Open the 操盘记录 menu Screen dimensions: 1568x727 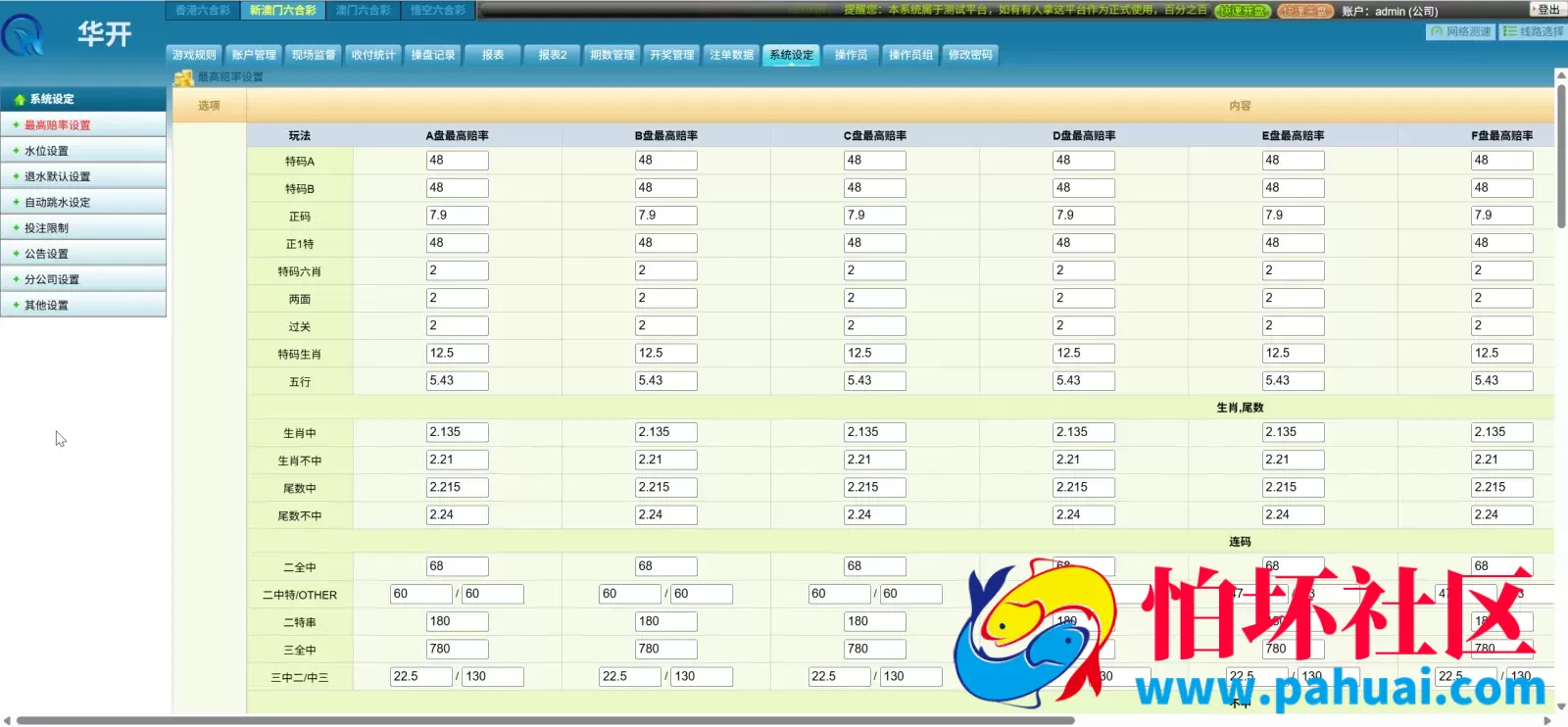(433, 55)
